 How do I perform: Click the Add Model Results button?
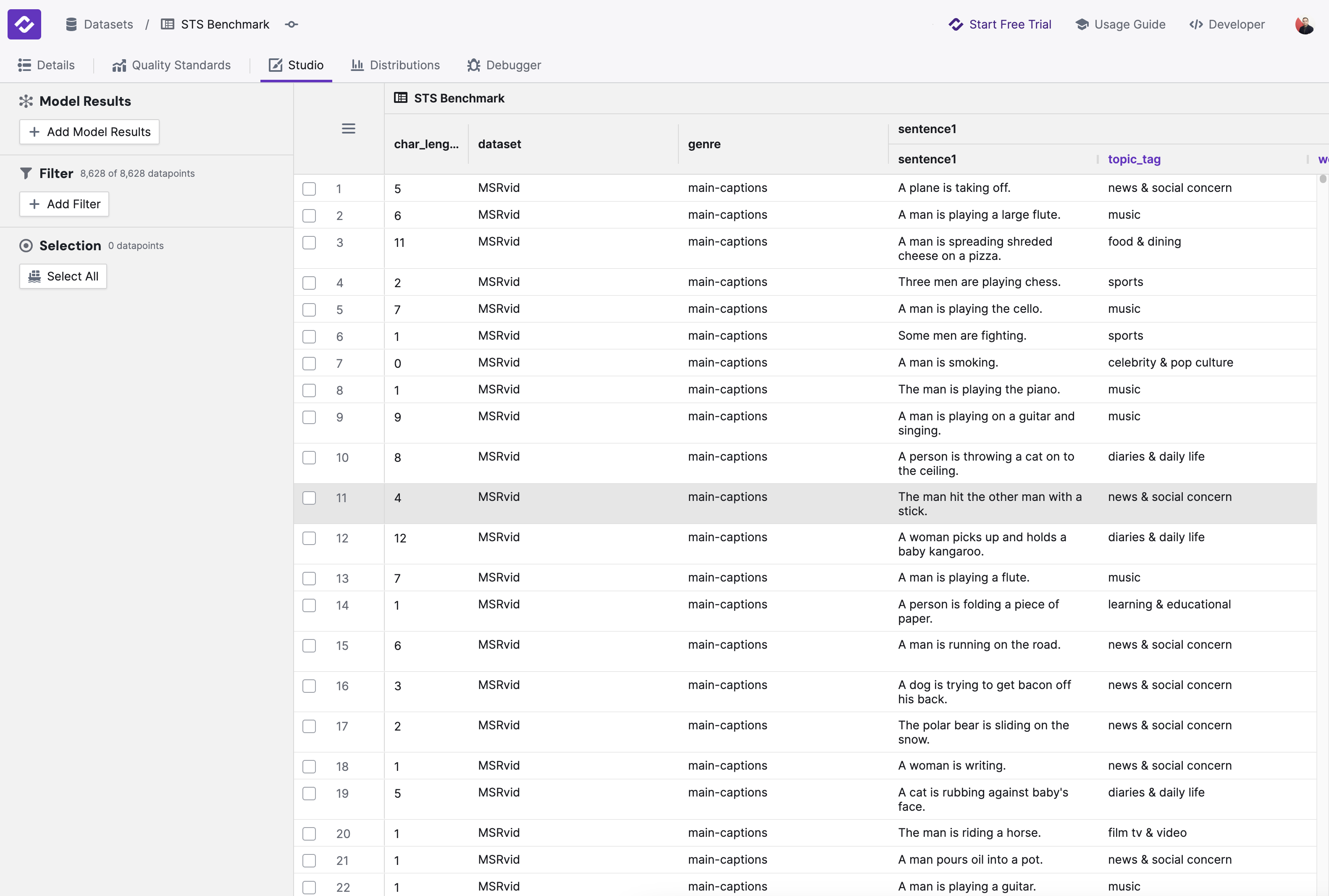(x=89, y=131)
